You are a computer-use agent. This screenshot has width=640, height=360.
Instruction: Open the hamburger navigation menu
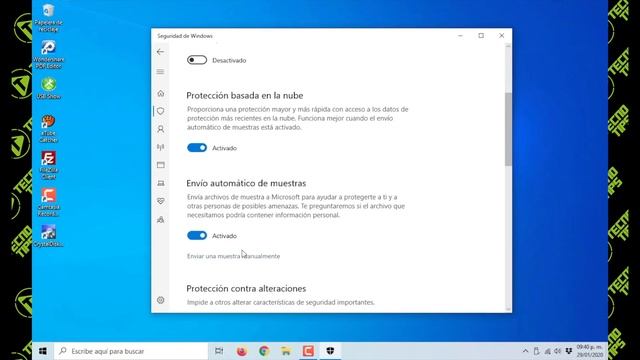[x=160, y=72]
